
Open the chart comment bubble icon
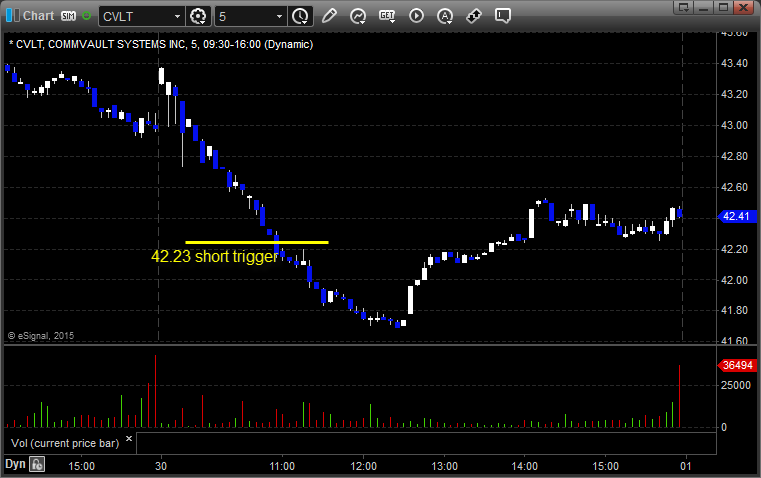pyautogui.click(x=502, y=16)
